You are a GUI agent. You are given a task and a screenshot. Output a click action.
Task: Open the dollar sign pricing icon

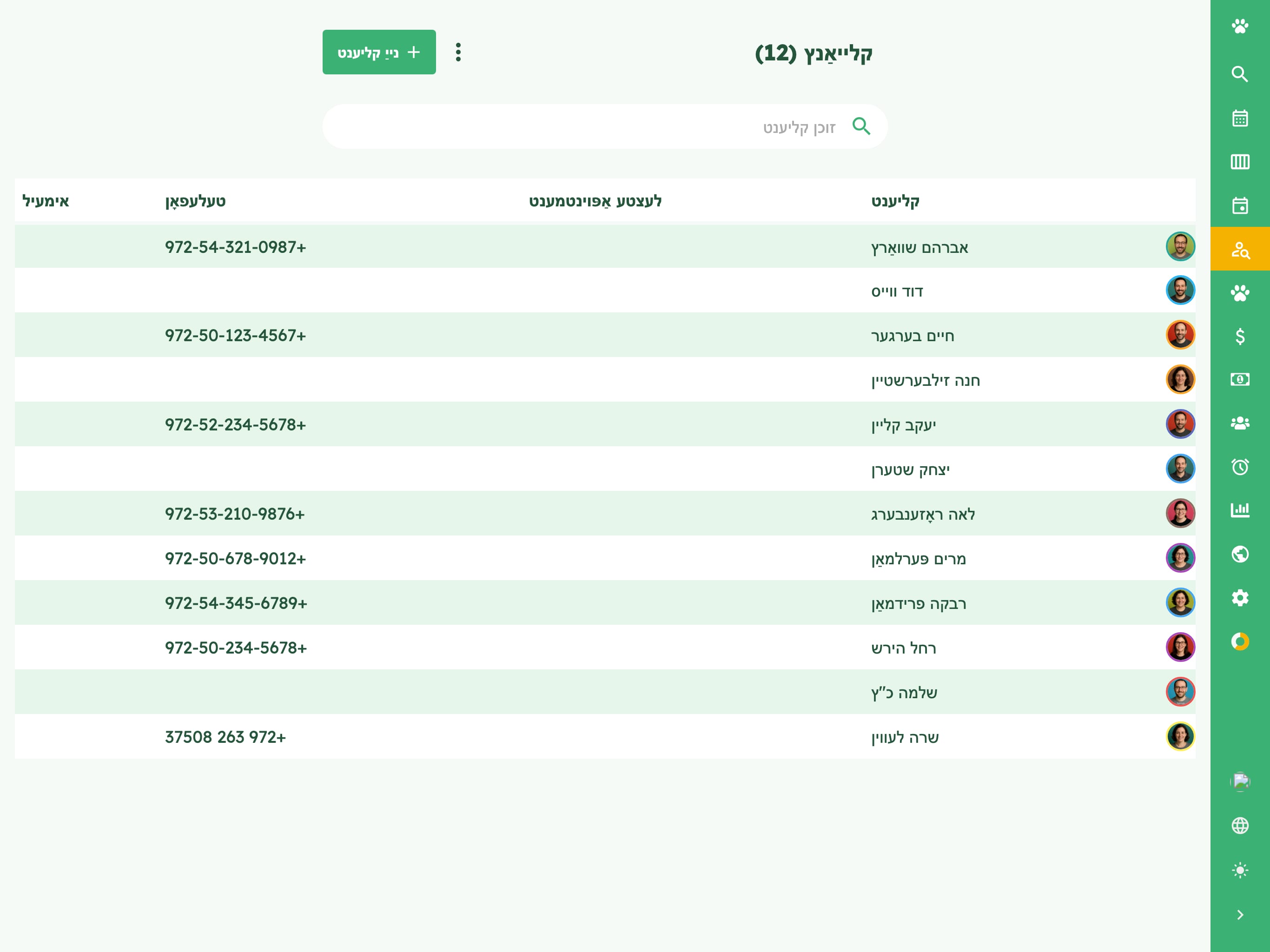[1240, 336]
